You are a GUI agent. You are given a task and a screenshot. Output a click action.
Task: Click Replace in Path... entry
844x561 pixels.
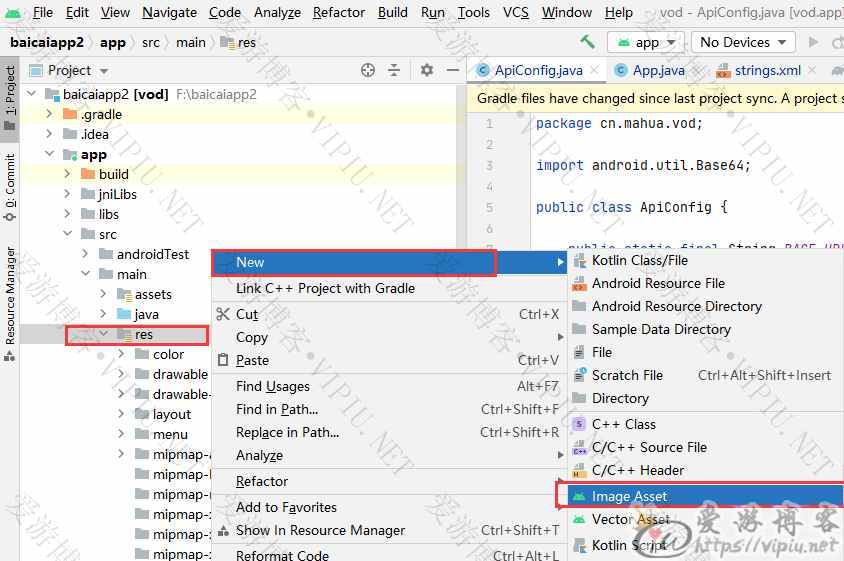(x=390, y=432)
